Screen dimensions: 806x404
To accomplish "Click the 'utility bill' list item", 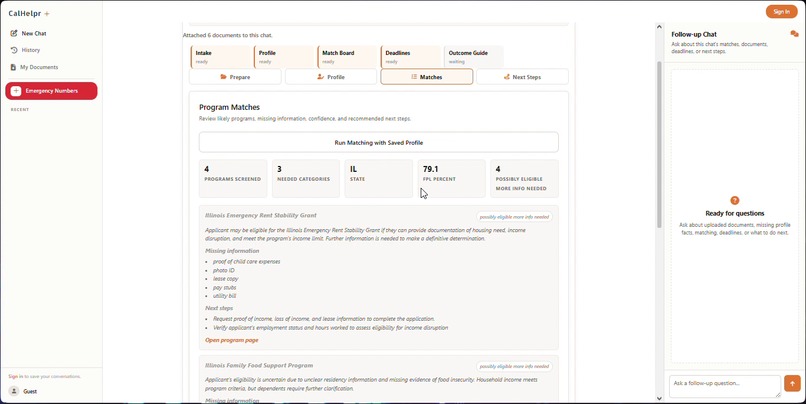I will click(x=225, y=296).
